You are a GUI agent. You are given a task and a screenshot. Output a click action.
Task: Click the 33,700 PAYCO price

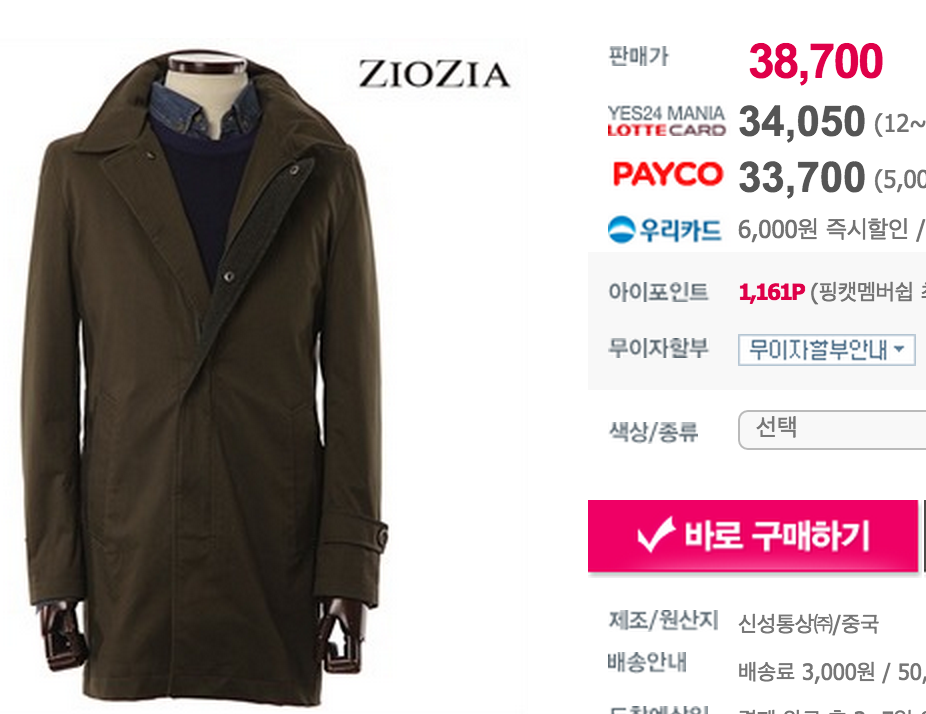(x=801, y=177)
